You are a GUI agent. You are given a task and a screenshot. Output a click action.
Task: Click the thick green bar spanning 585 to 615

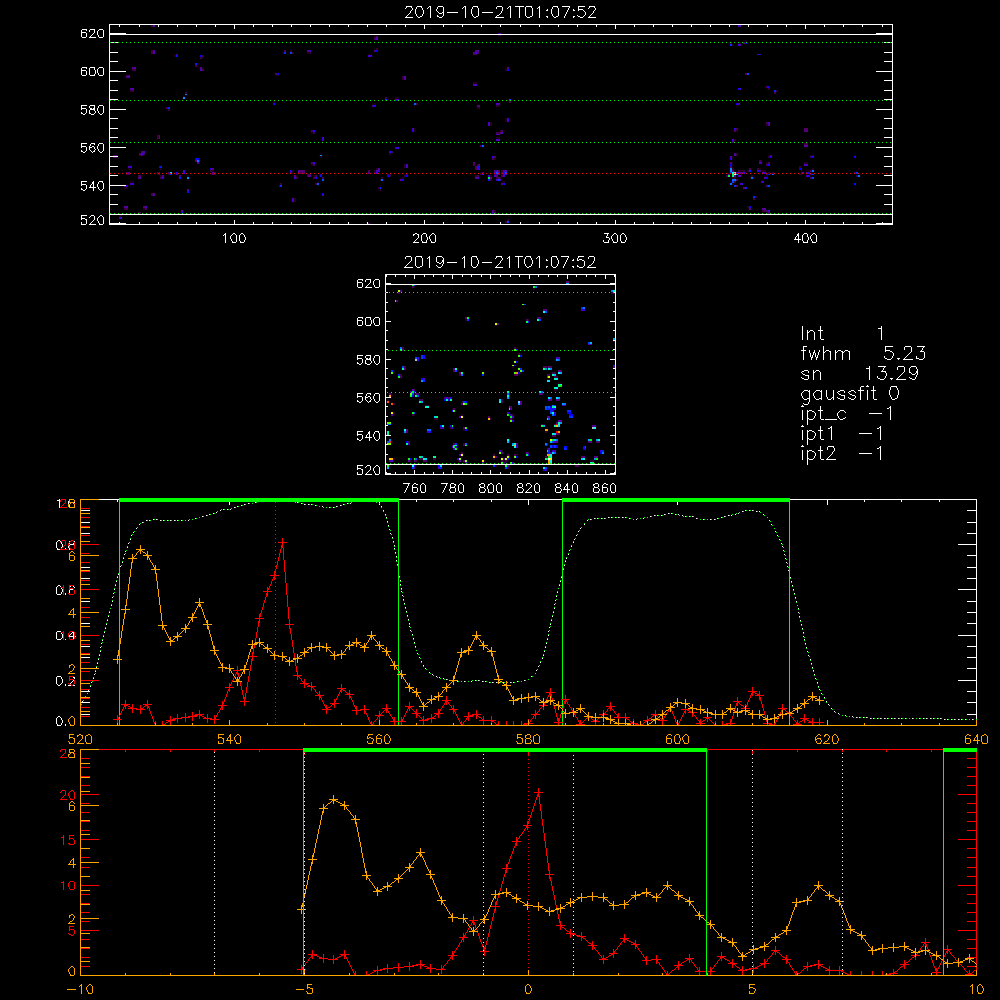click(x=676, y=500)
